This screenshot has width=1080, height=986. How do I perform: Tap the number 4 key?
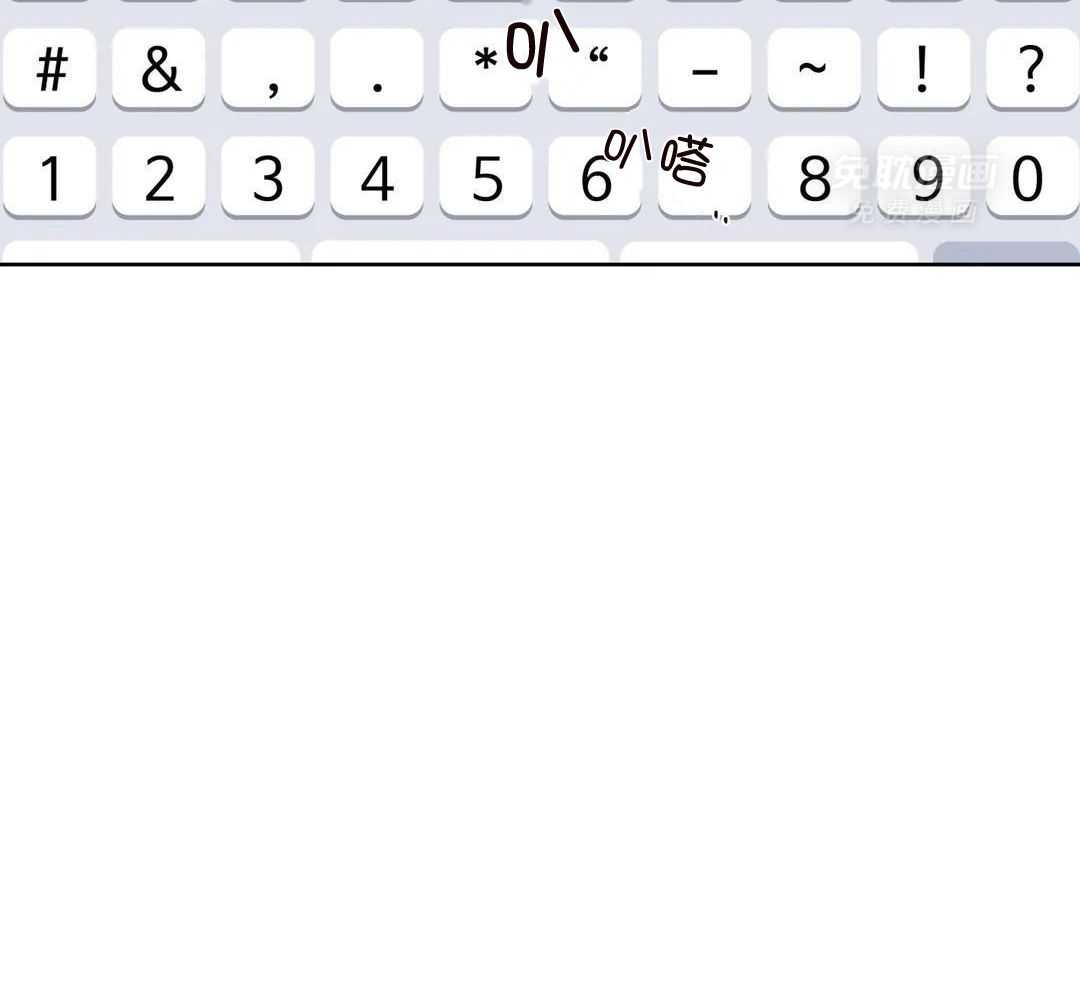377,178
